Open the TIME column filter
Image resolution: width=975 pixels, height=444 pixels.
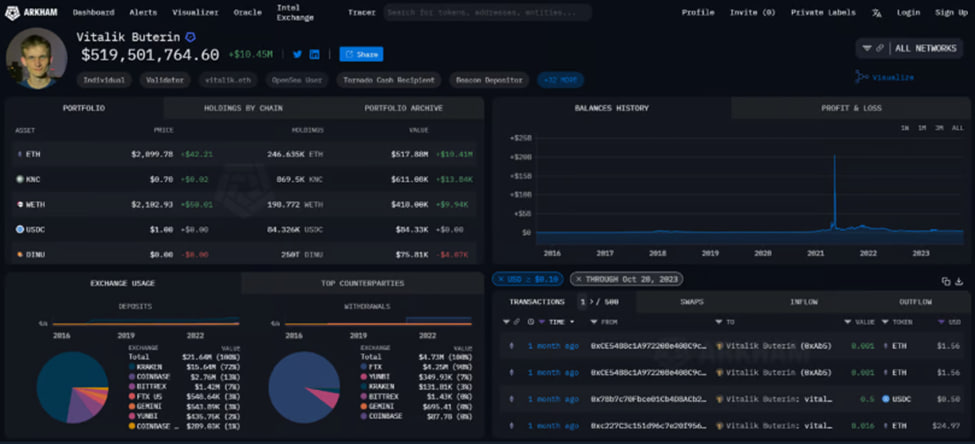pos(542,322)
